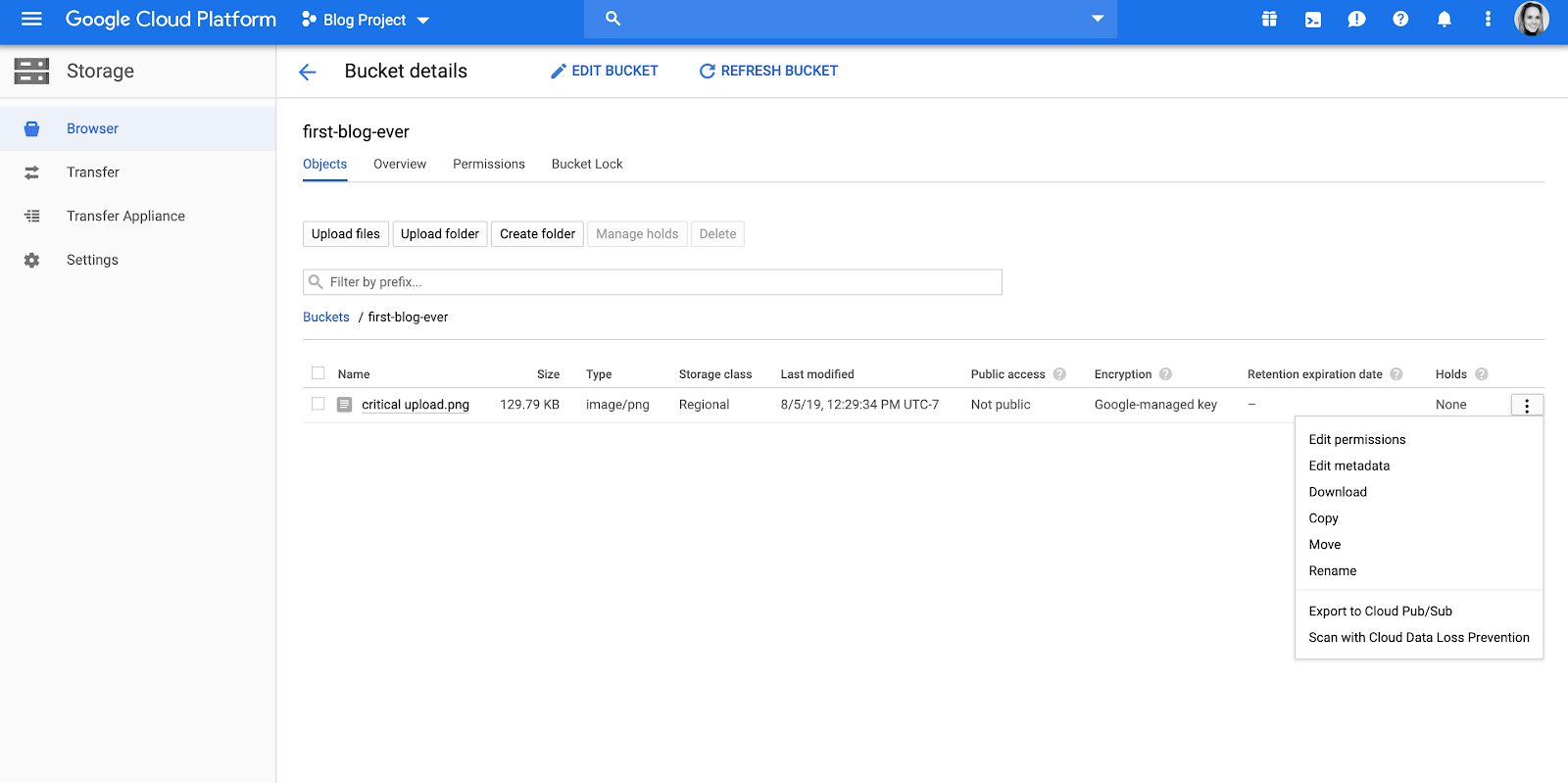Click the Transfer arrows icon in sidebar

click(x=31, y=172)
